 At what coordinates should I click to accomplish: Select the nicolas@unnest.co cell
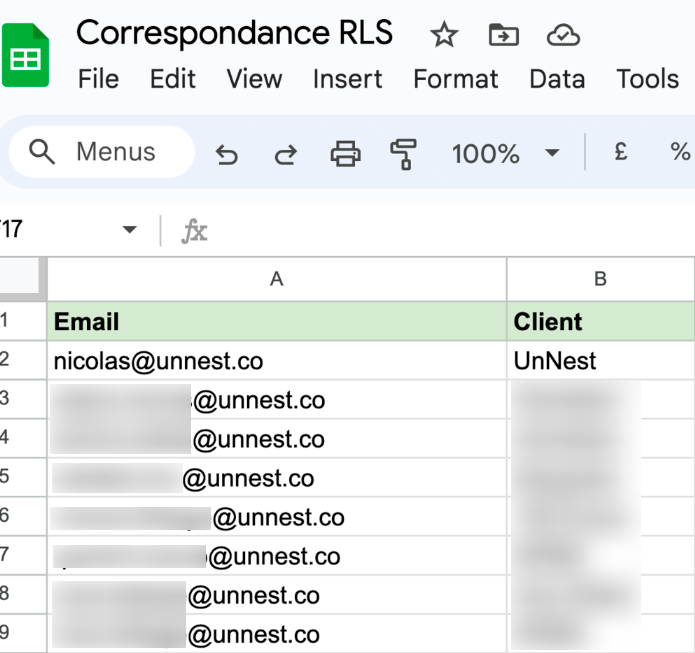tap(277, 360)
